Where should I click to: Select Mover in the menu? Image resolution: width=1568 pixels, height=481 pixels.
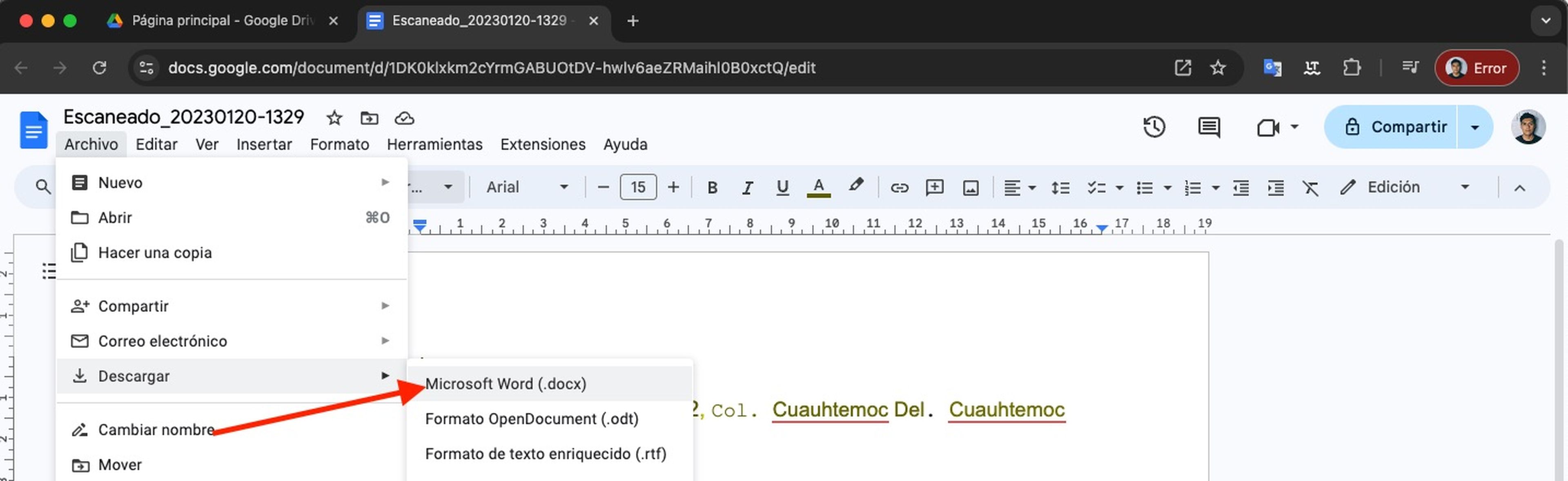point(231,465)
